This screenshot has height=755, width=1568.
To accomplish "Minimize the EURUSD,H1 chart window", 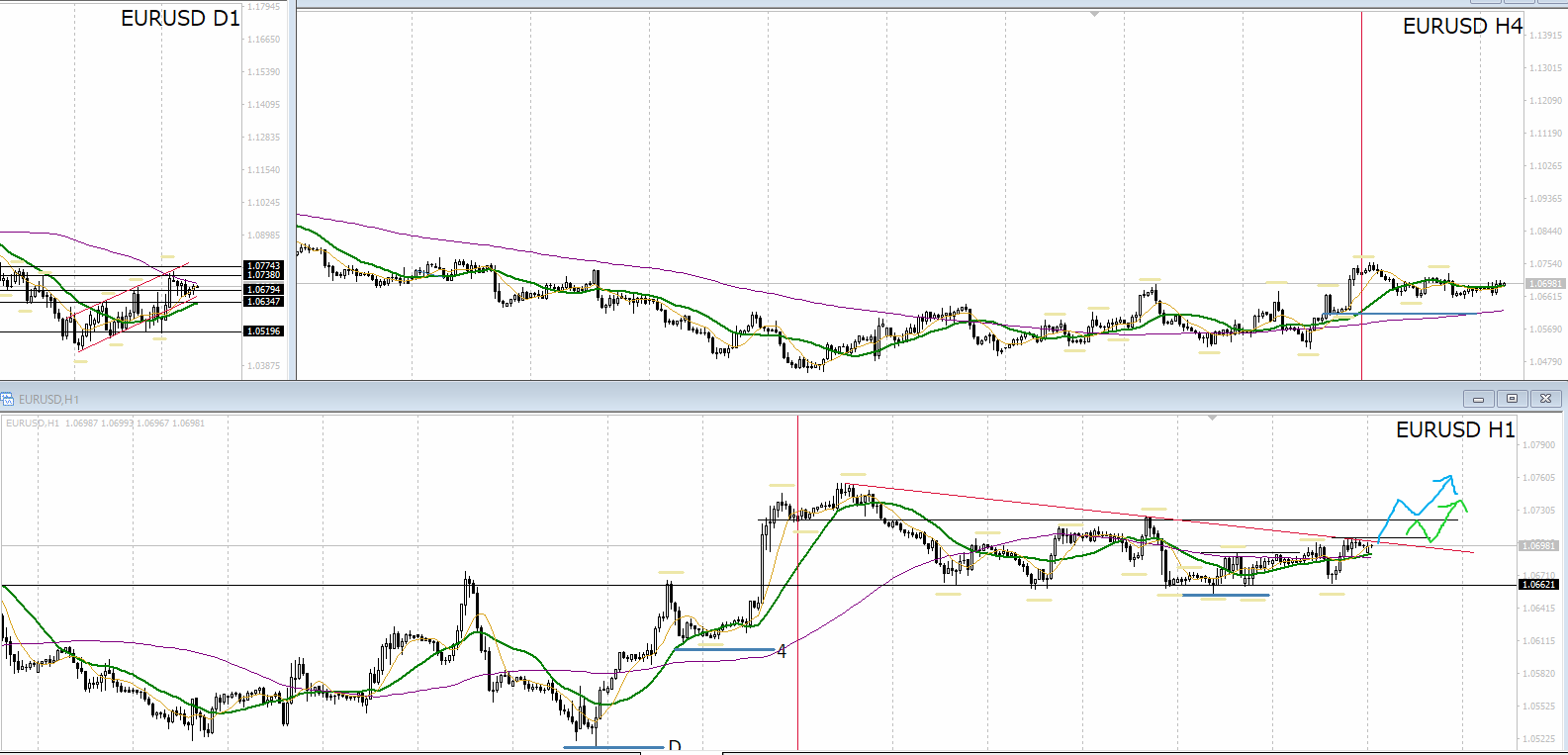I will (1478, 399).
